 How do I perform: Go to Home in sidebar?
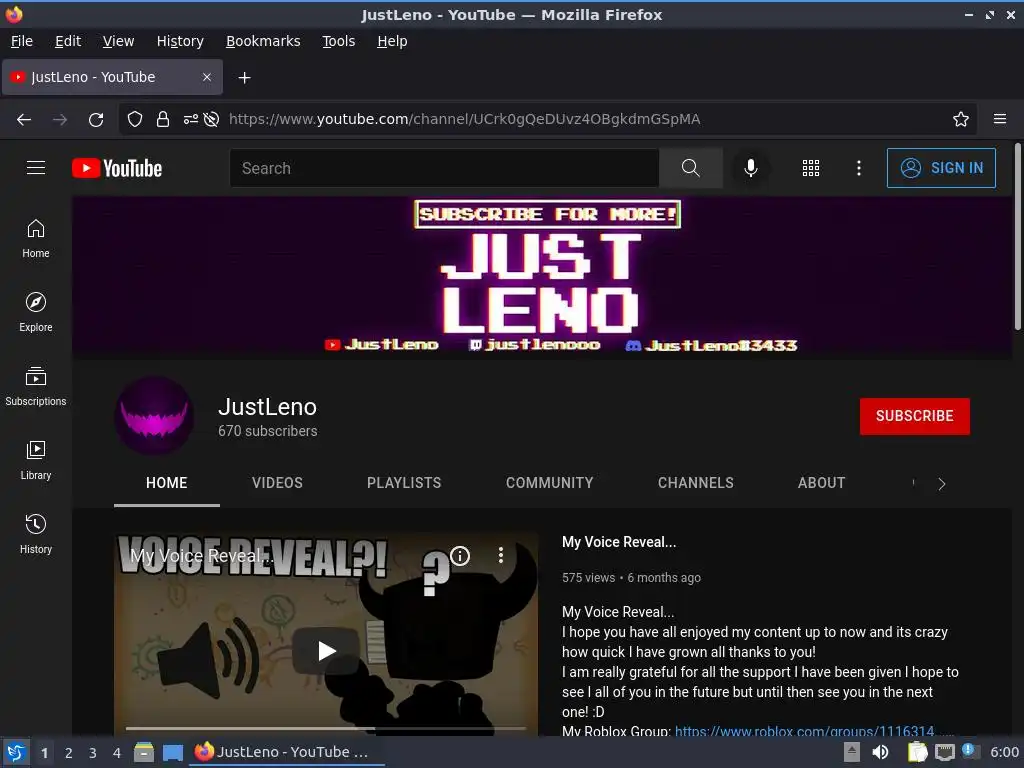[36, 238]
